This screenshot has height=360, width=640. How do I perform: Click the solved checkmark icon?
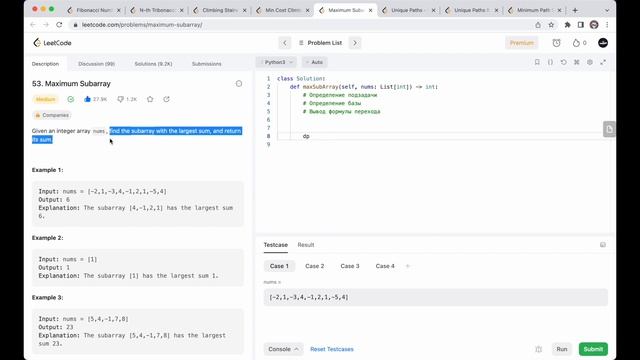pos(71,99)
